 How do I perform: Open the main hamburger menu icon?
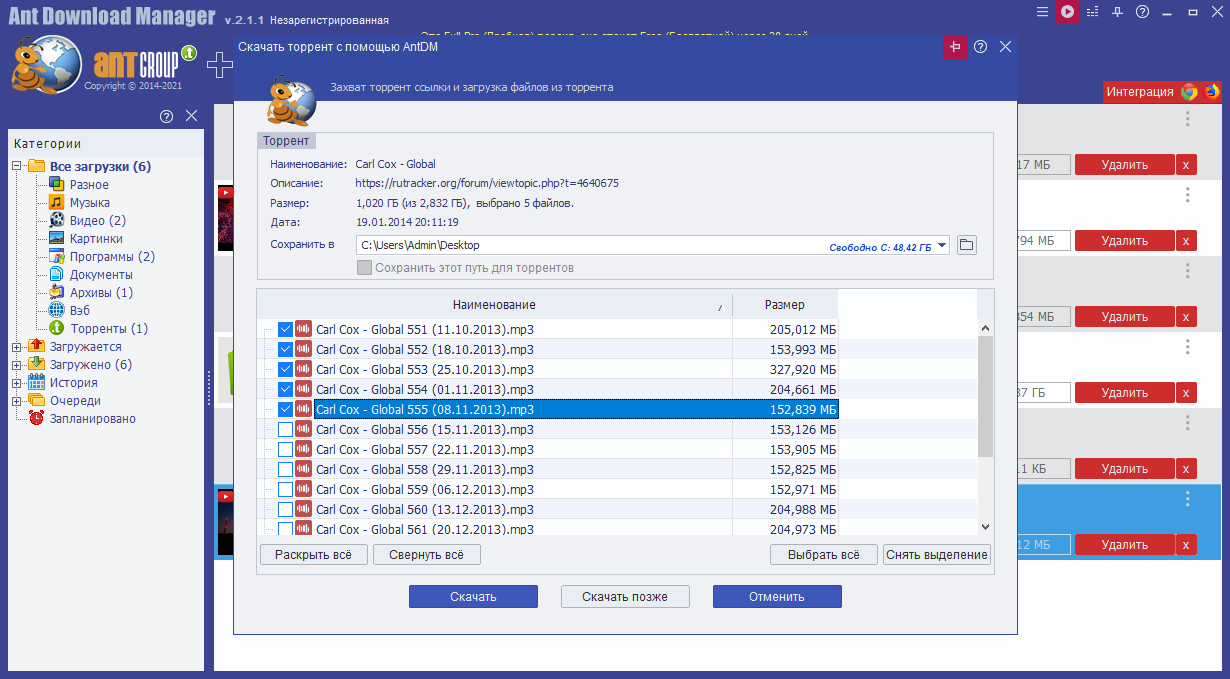pos(1042,12)
